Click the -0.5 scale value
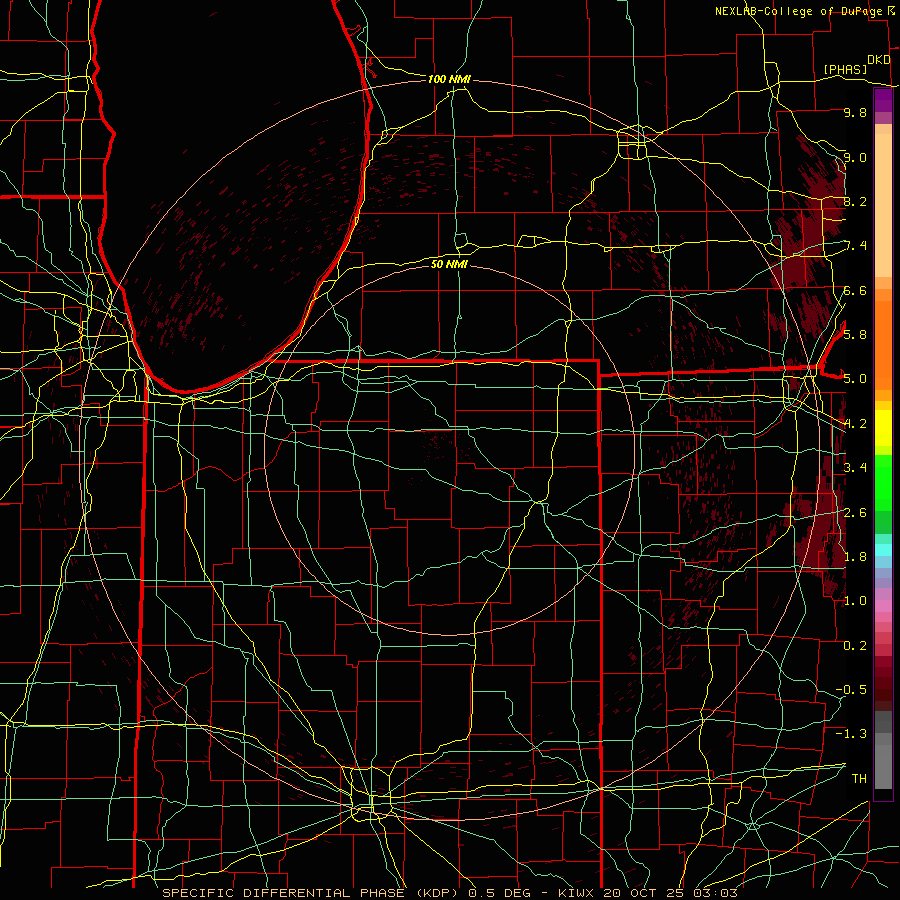 [851, 690]
